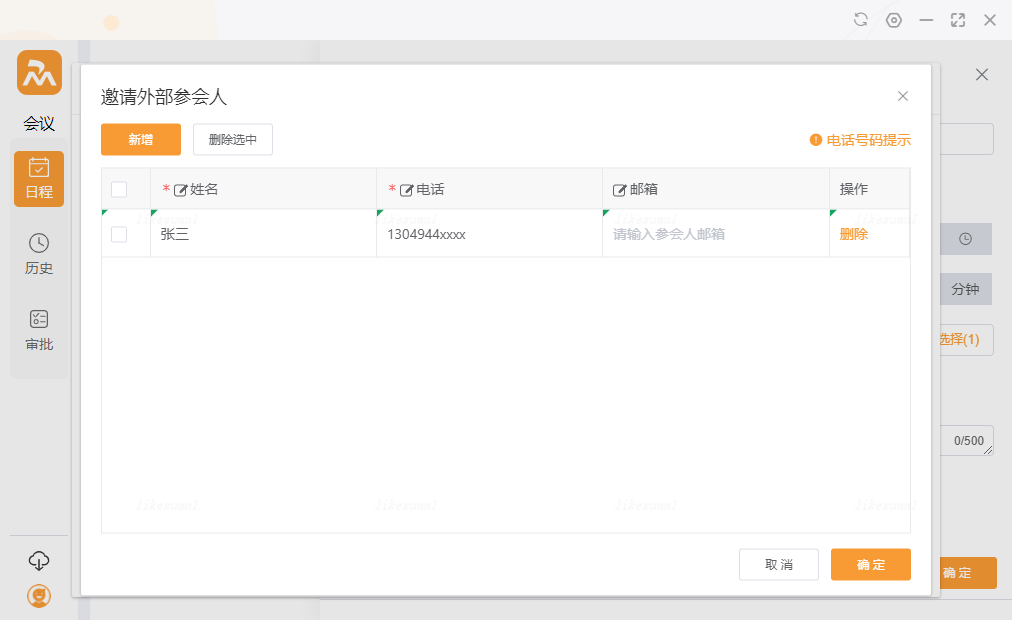Screen dimensions: 1012x620
Task: Click the cloud download icon
Action: (x=39, y=560)
